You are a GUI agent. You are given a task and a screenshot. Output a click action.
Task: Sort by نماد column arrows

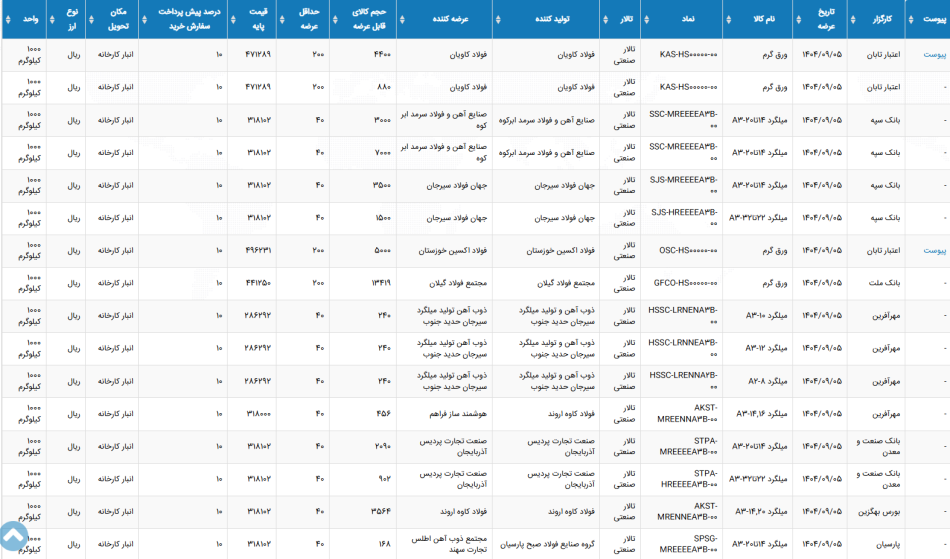(646, 19)
